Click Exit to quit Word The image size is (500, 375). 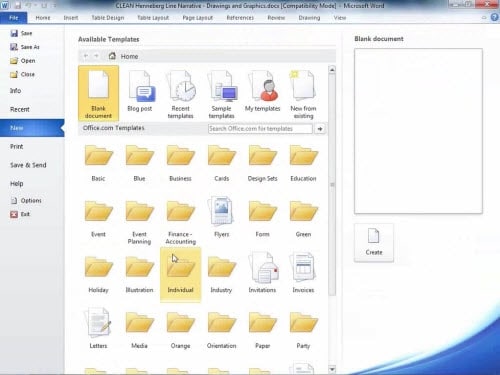(x=20, y=214)
